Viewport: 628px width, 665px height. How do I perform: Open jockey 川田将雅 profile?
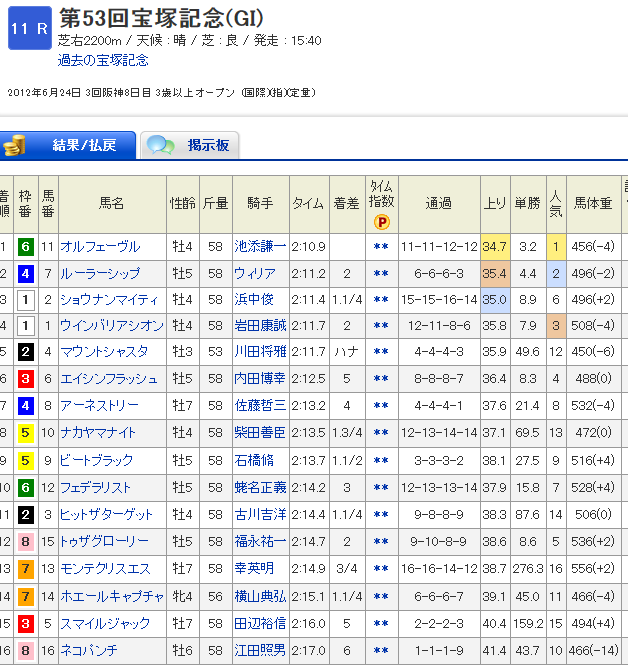point(260,352)
